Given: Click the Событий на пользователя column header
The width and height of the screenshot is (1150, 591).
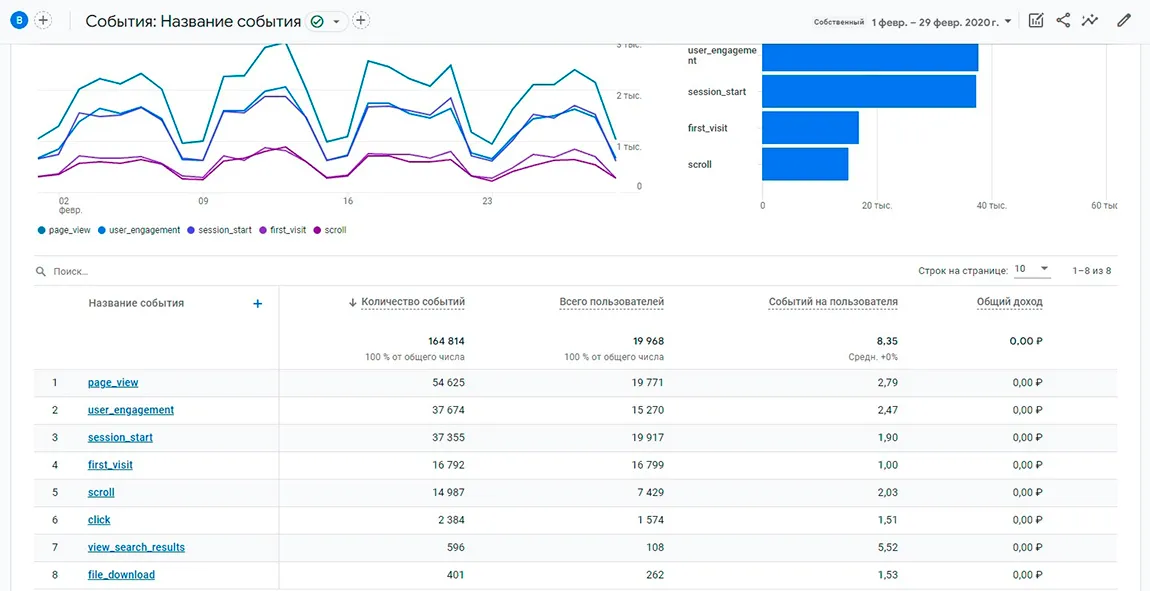Looking at the screenshot, I should point(833,301).
